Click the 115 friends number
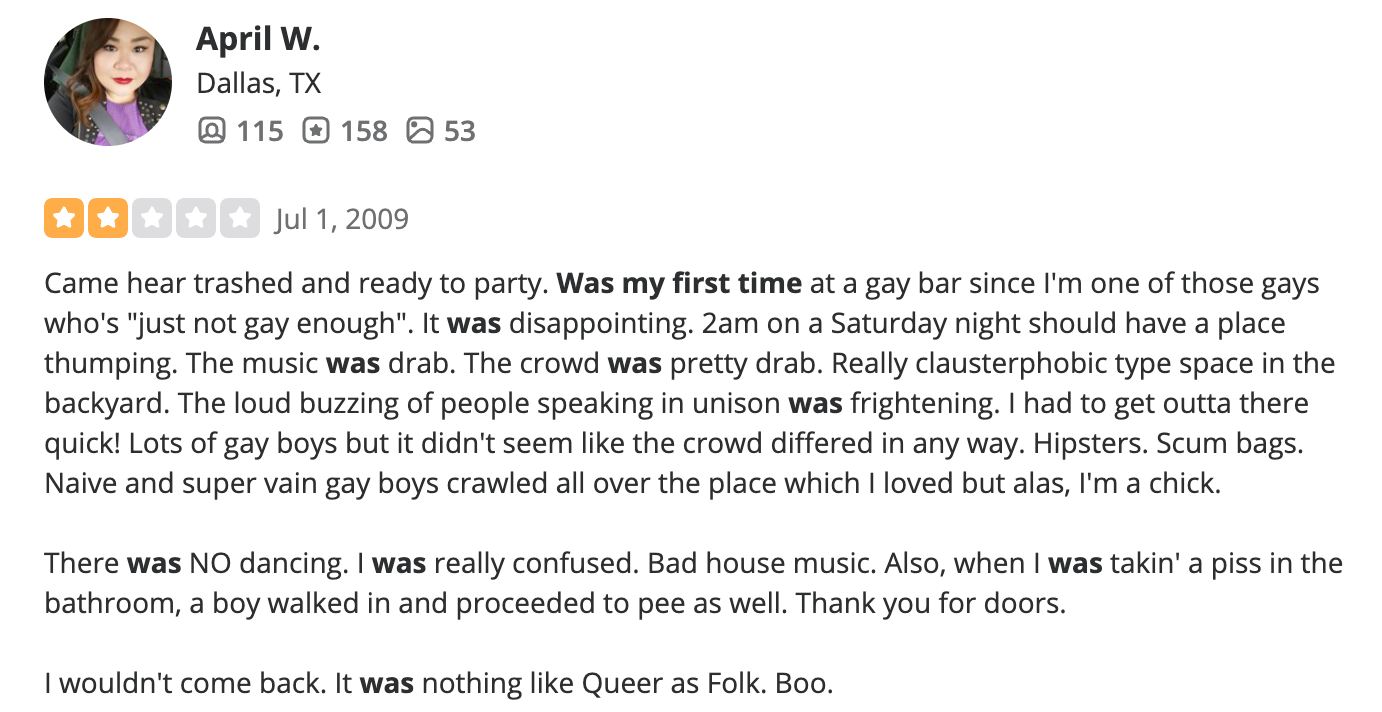The width and height of the screenshot is (1382, 712). pos(260,131)
